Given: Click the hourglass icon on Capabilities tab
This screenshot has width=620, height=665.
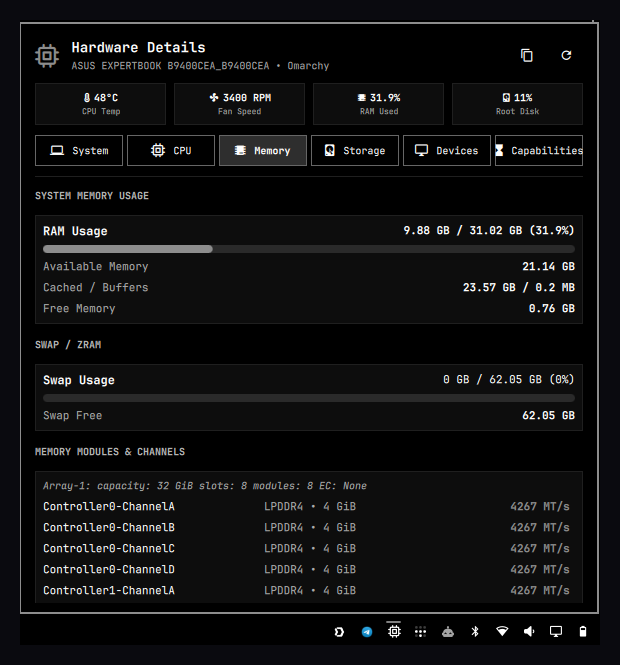Looking at the screenshot, I should point(500,151).
